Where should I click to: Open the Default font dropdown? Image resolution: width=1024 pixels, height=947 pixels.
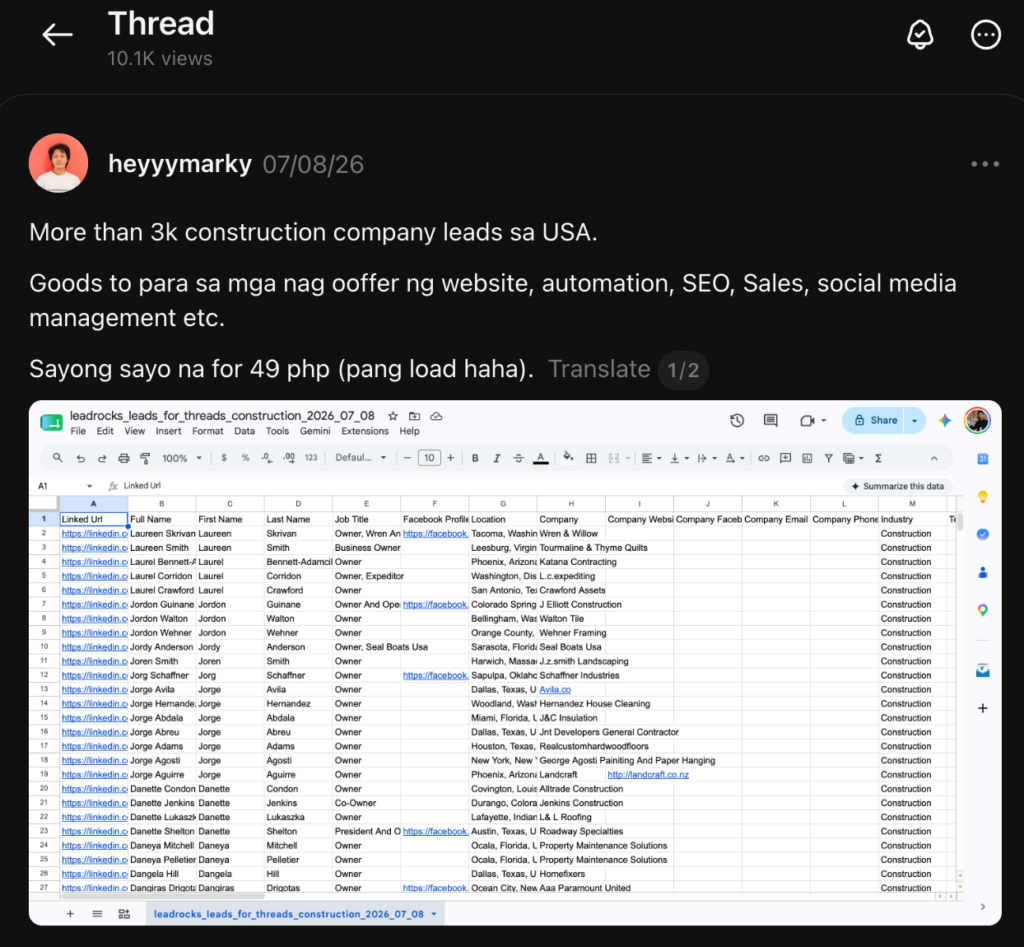click(360, 458)
